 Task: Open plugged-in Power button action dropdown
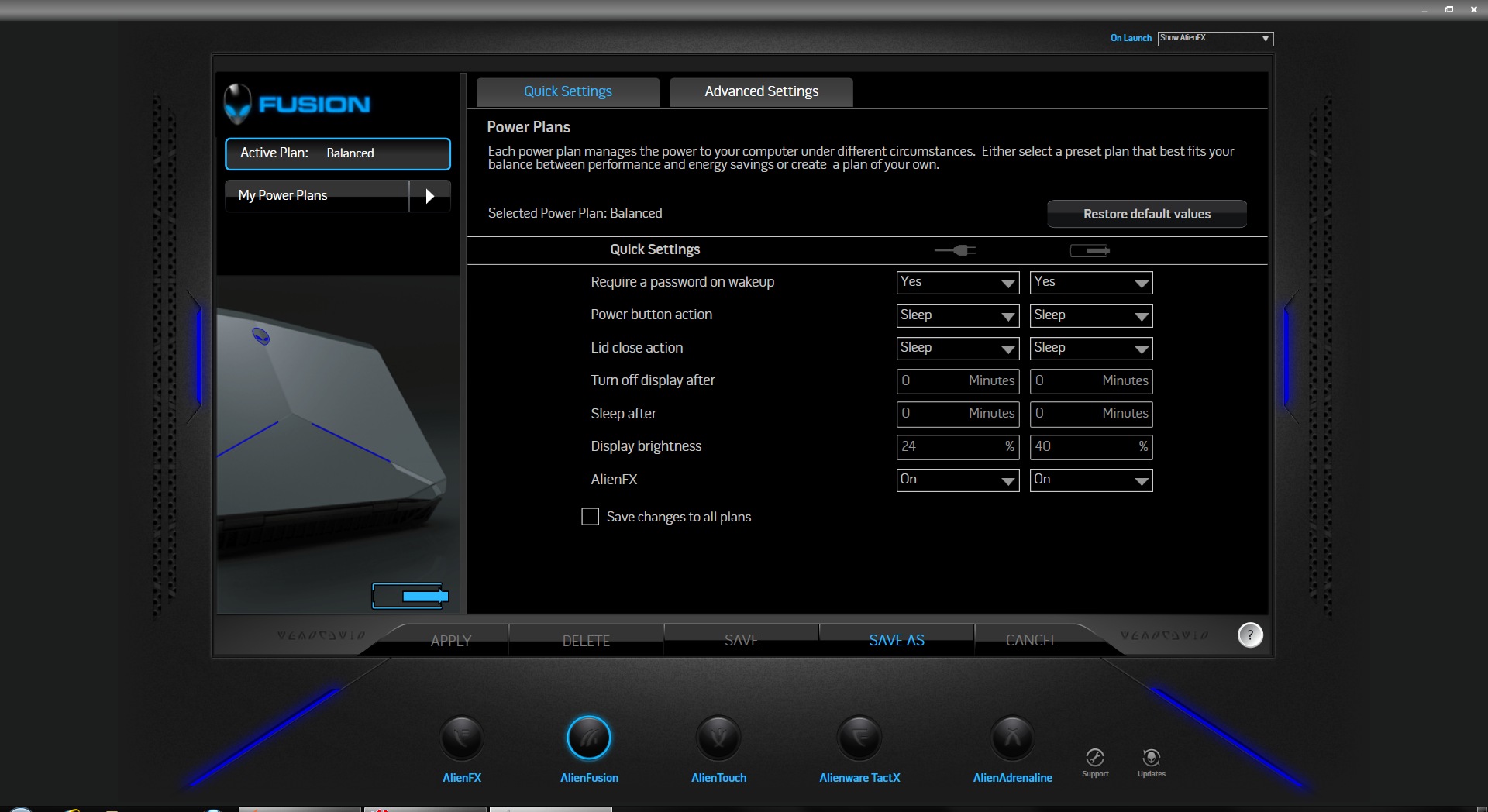click(x=957, y=315)
